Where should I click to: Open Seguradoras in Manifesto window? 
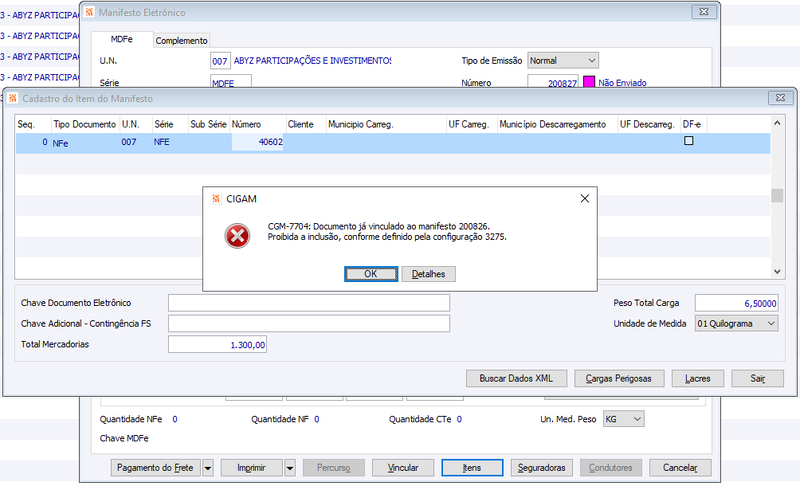[541, 468]
